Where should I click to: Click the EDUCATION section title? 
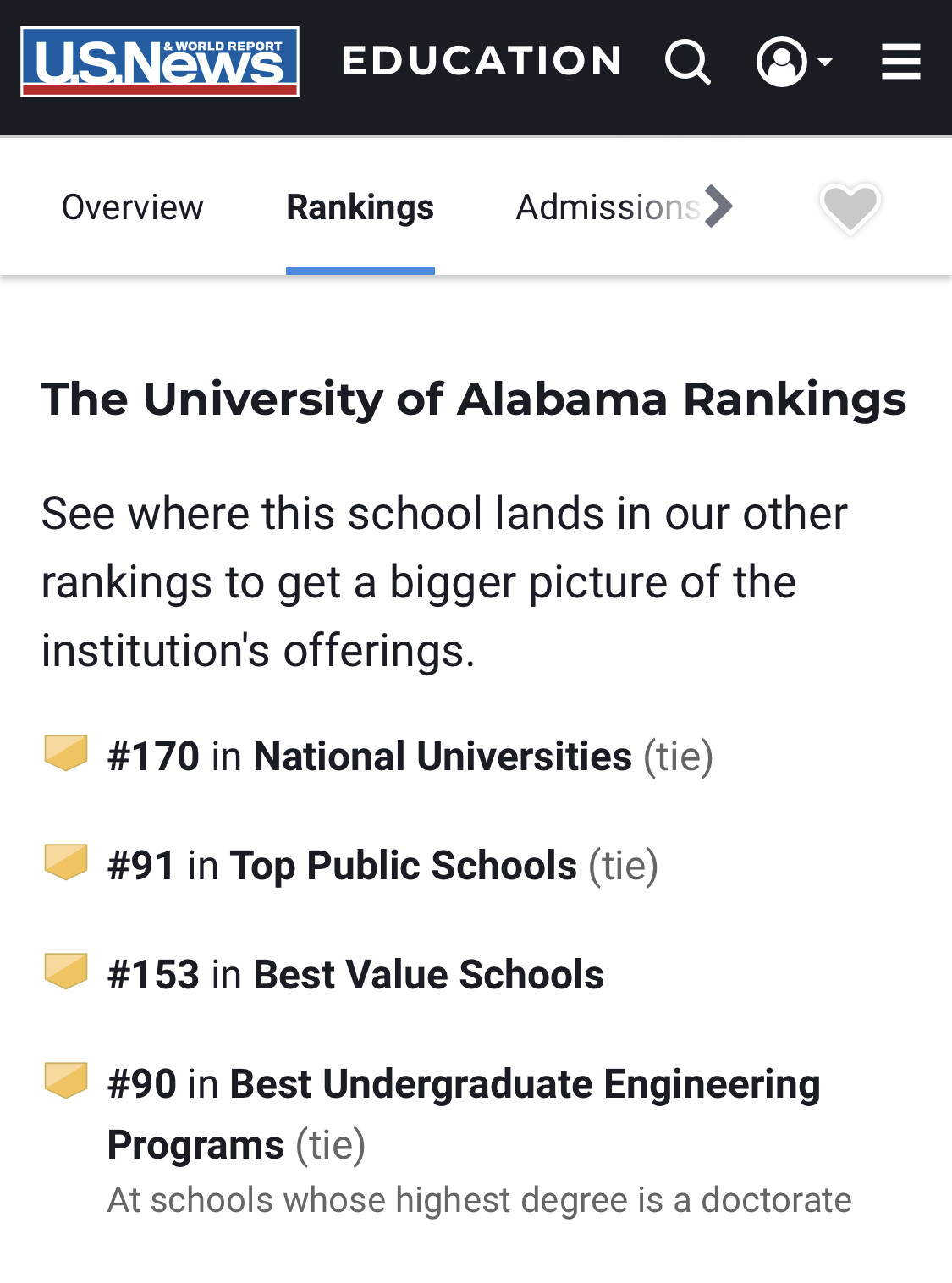482,62
